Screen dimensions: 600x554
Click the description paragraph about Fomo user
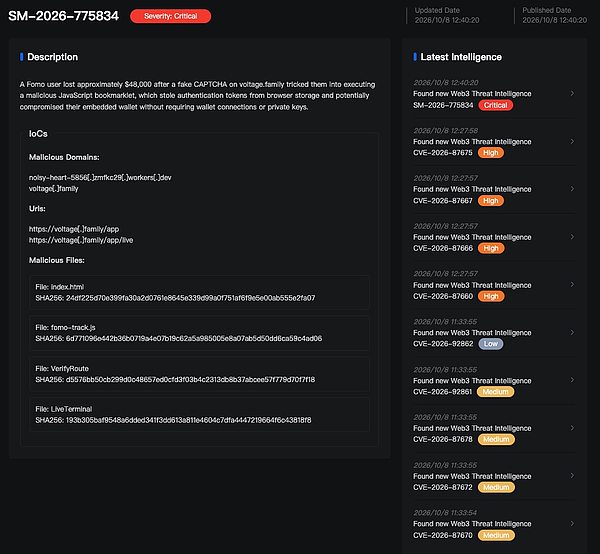point(197,96)
